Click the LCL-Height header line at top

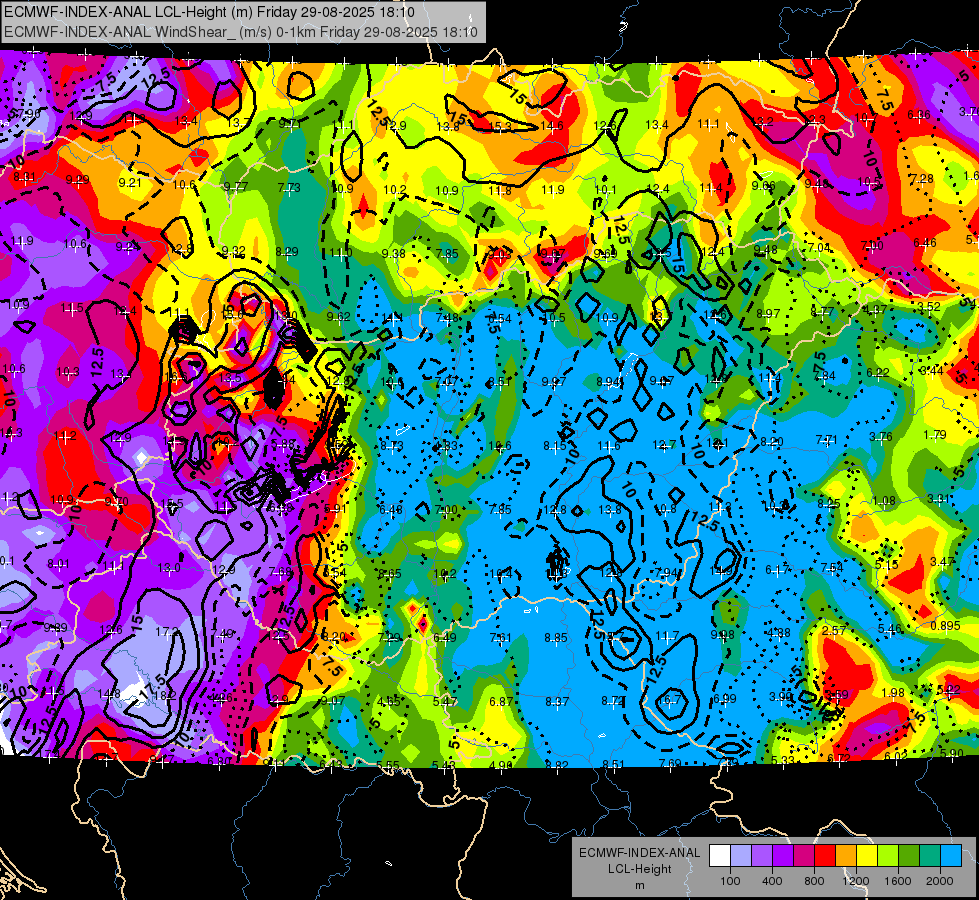pyautogui.click(x=209, y=12)
